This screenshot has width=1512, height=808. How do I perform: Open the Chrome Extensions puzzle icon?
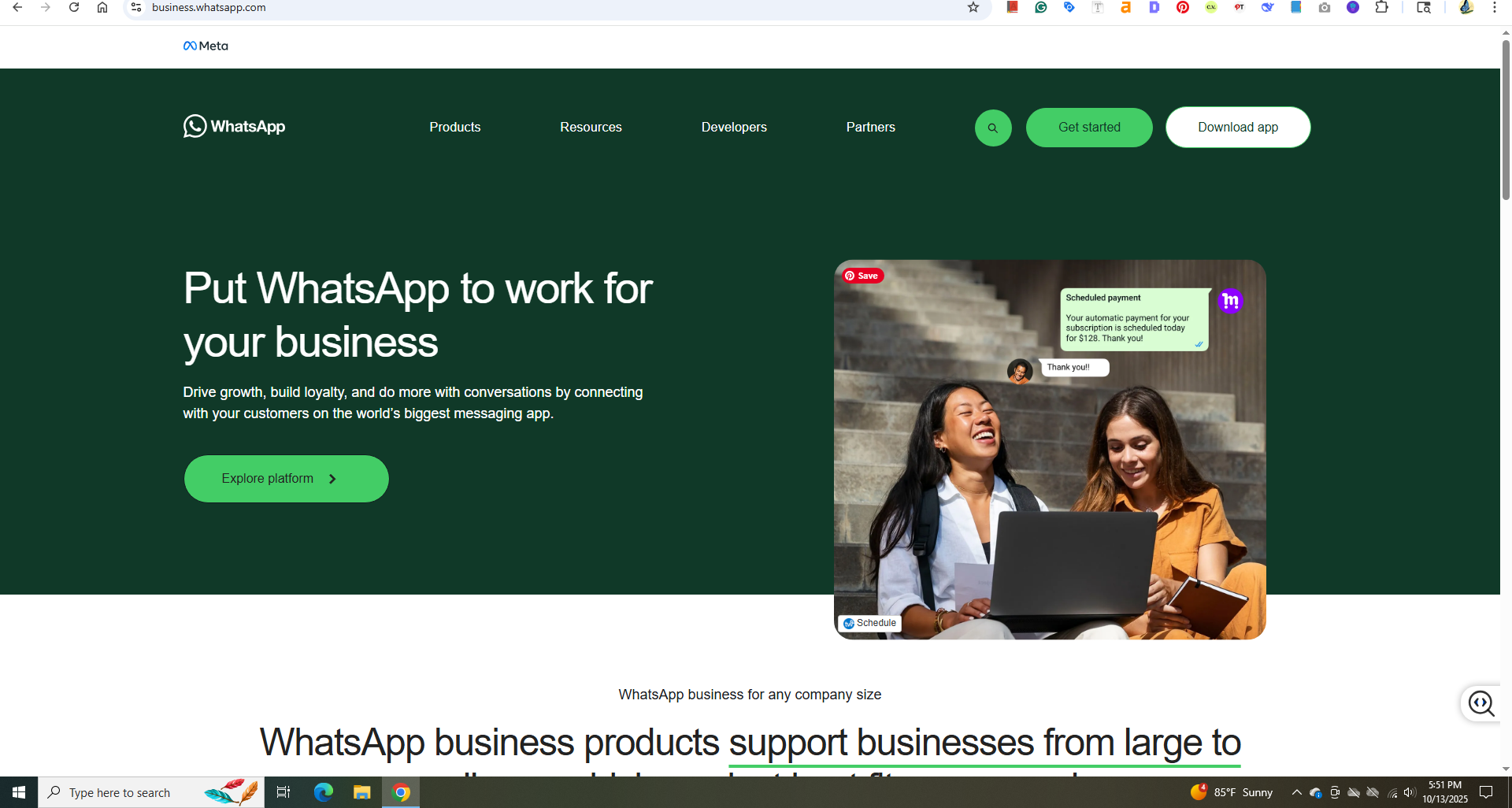(1381, 8)
